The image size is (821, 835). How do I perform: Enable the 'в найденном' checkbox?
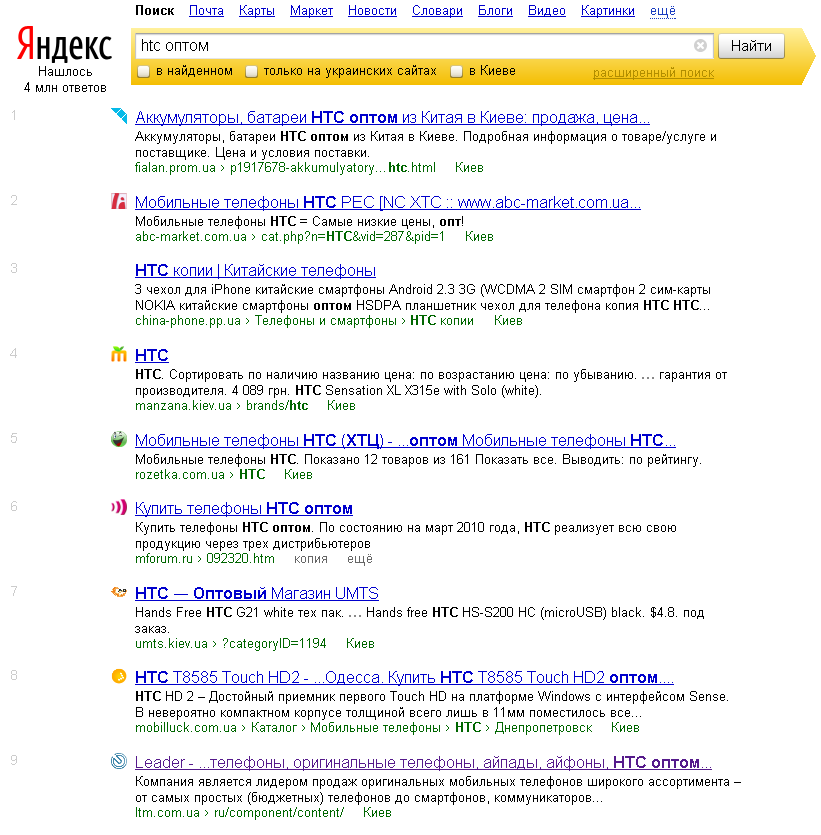coord(141,72)
